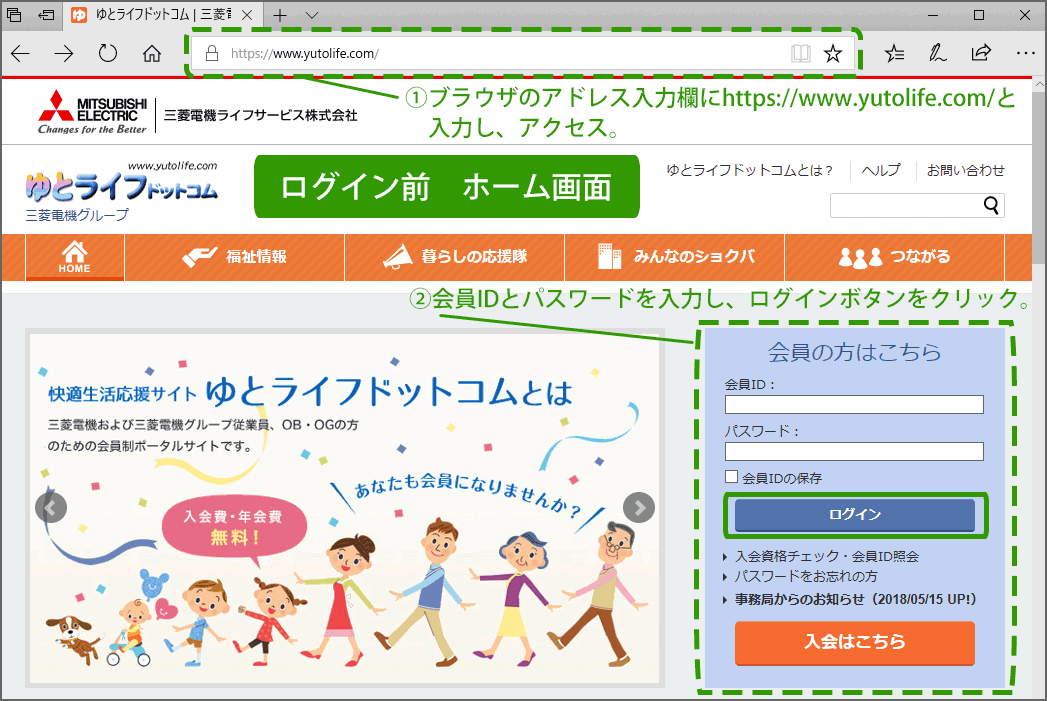Advance the carousel with the right arrow

click(x=639, y=508)
